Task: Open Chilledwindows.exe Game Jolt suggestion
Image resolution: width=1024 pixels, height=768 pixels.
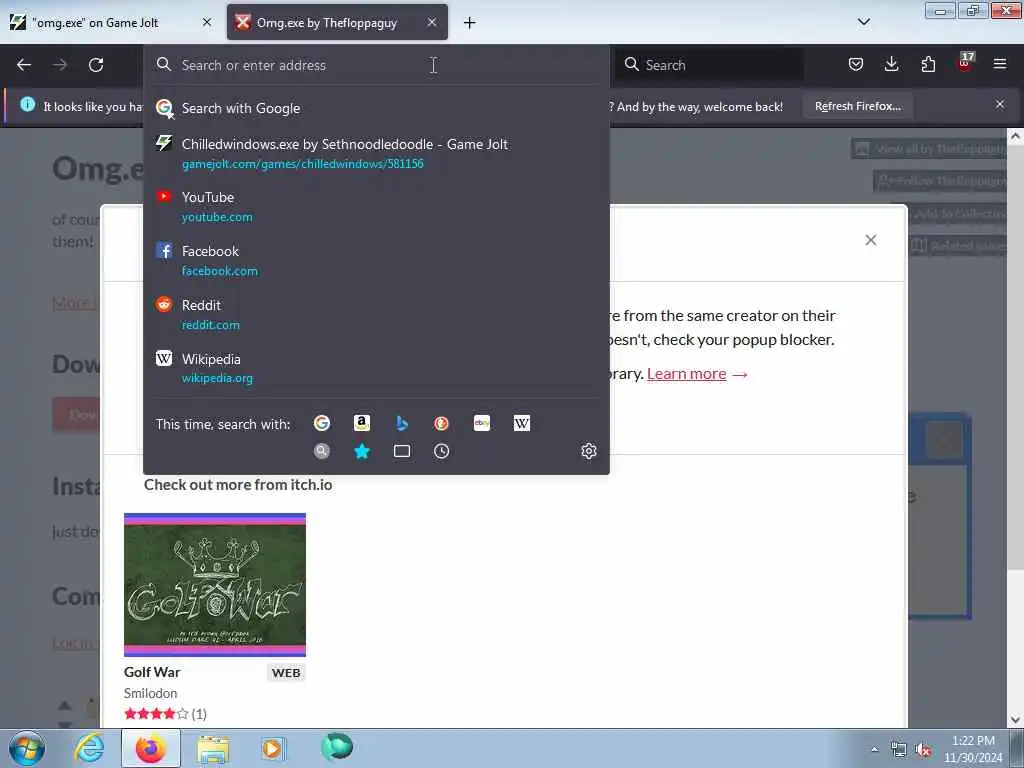Action: [376, 153]
